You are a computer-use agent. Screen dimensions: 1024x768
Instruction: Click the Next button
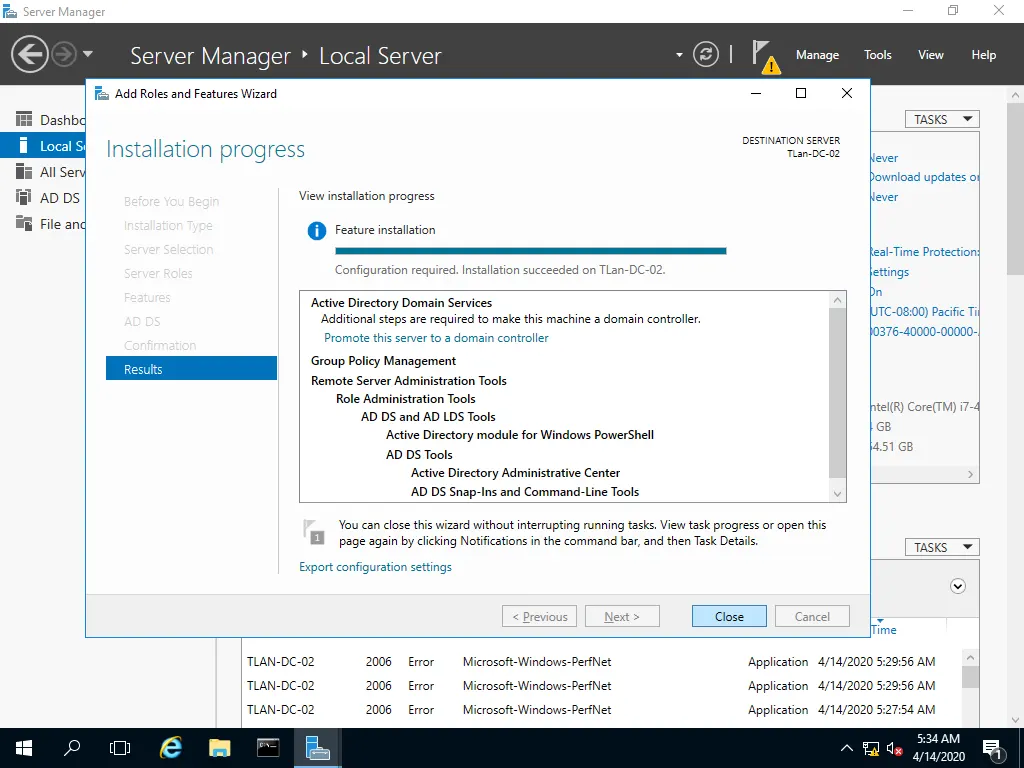622,616
